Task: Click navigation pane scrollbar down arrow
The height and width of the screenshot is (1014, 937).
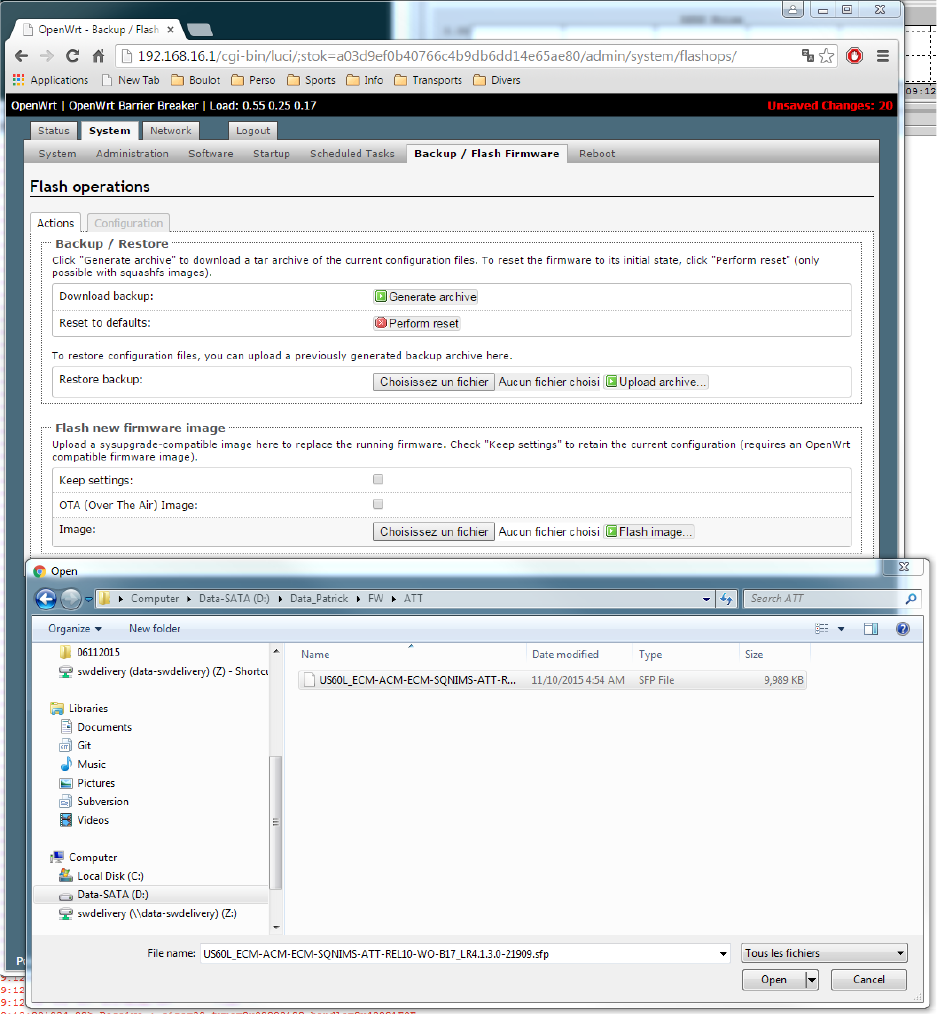Action: [x=276, y=927]
